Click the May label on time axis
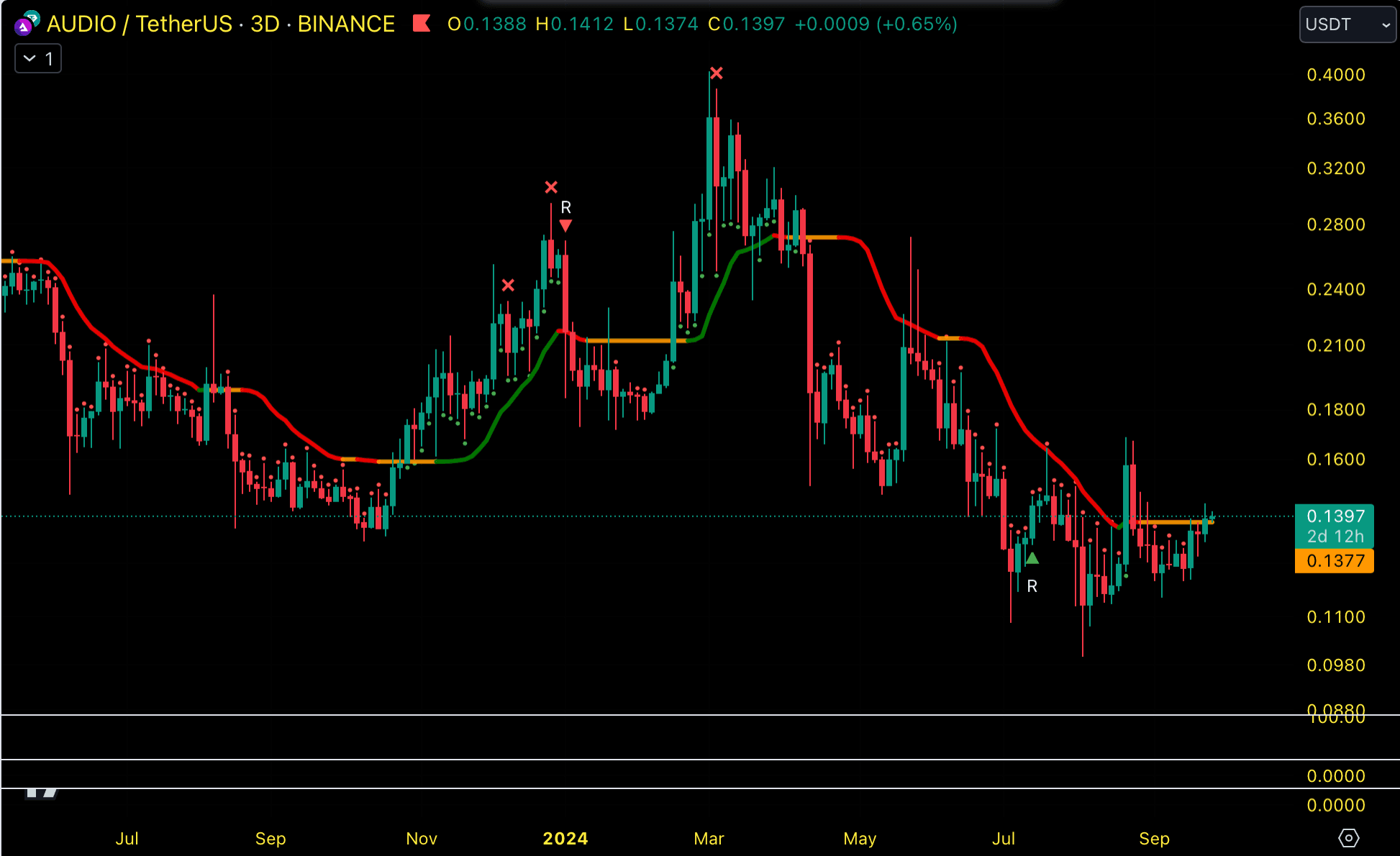Image resolution: width=1400 pixels, height=856 pixels. [860, 839]
